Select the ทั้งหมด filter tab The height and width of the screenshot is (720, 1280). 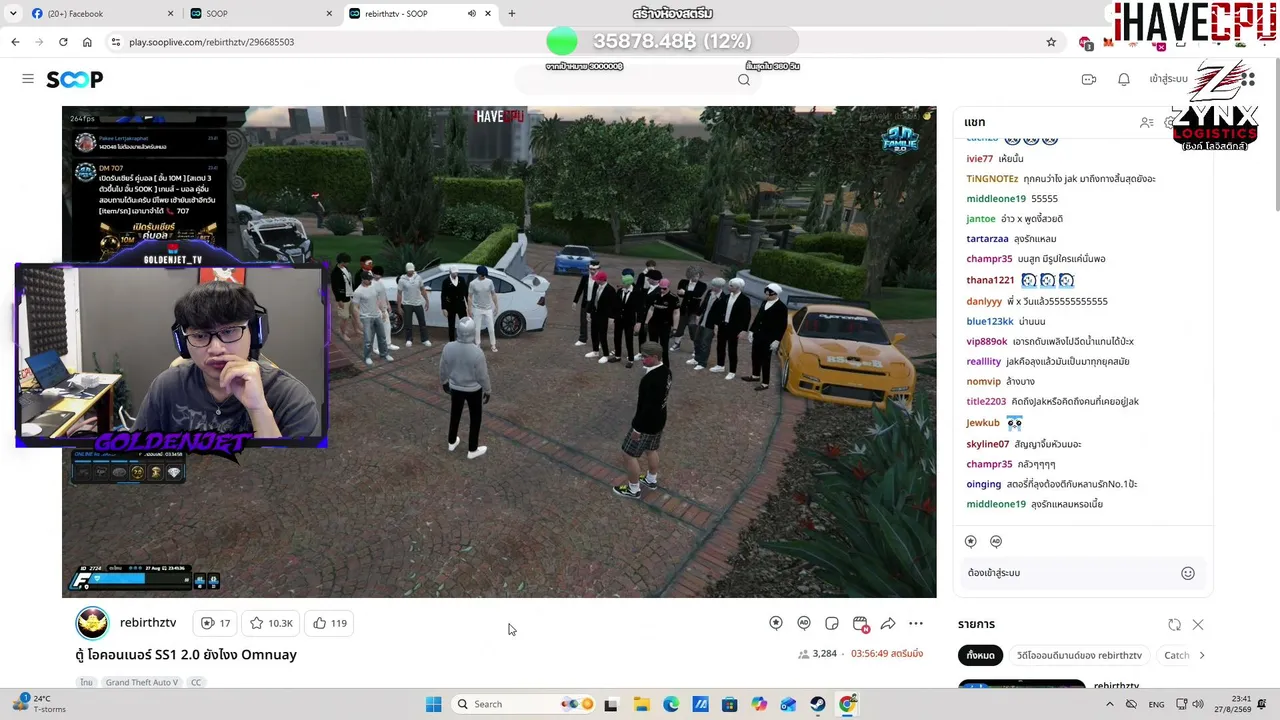[980, 655]
